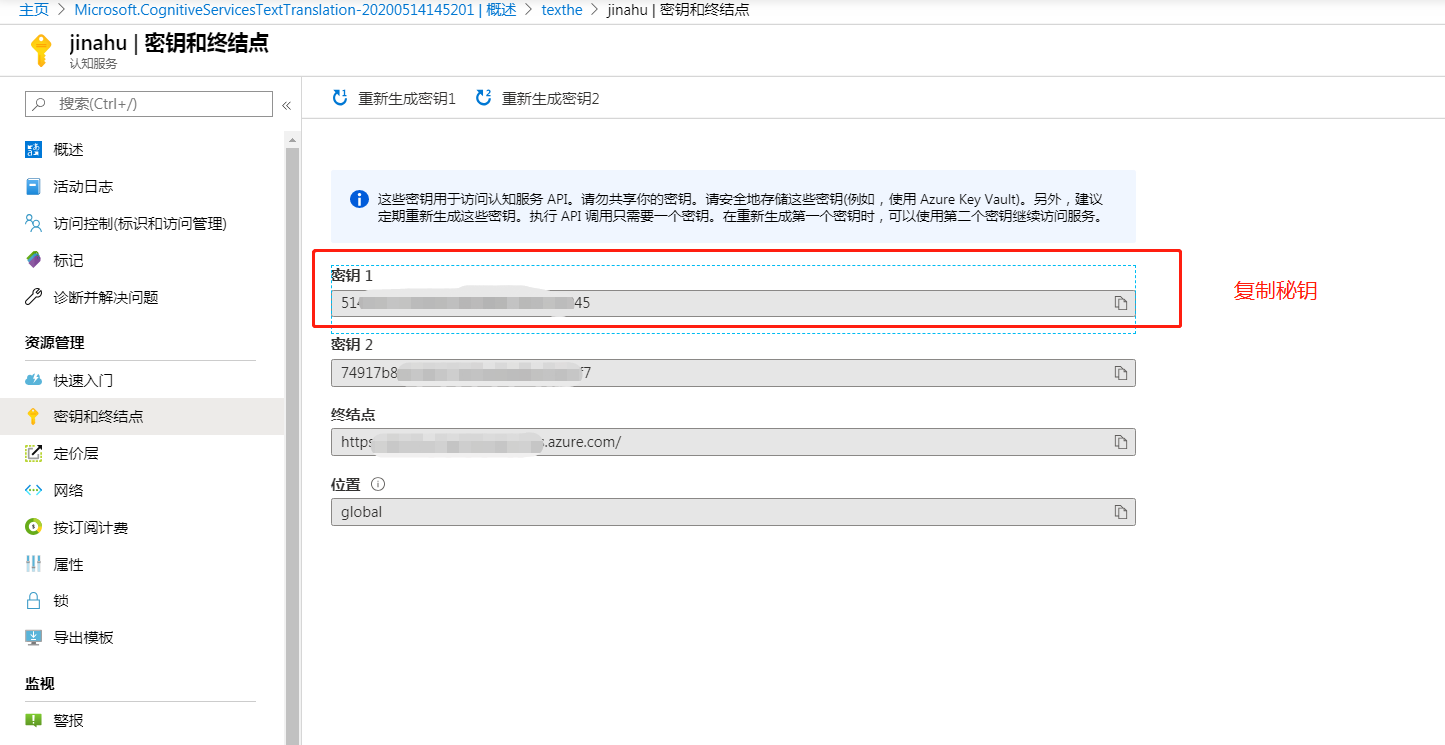The height and width of the screenshot is (745, 1445).
Task: Click the 重新生成密钥2 button label
Action: tap(551, 99)
